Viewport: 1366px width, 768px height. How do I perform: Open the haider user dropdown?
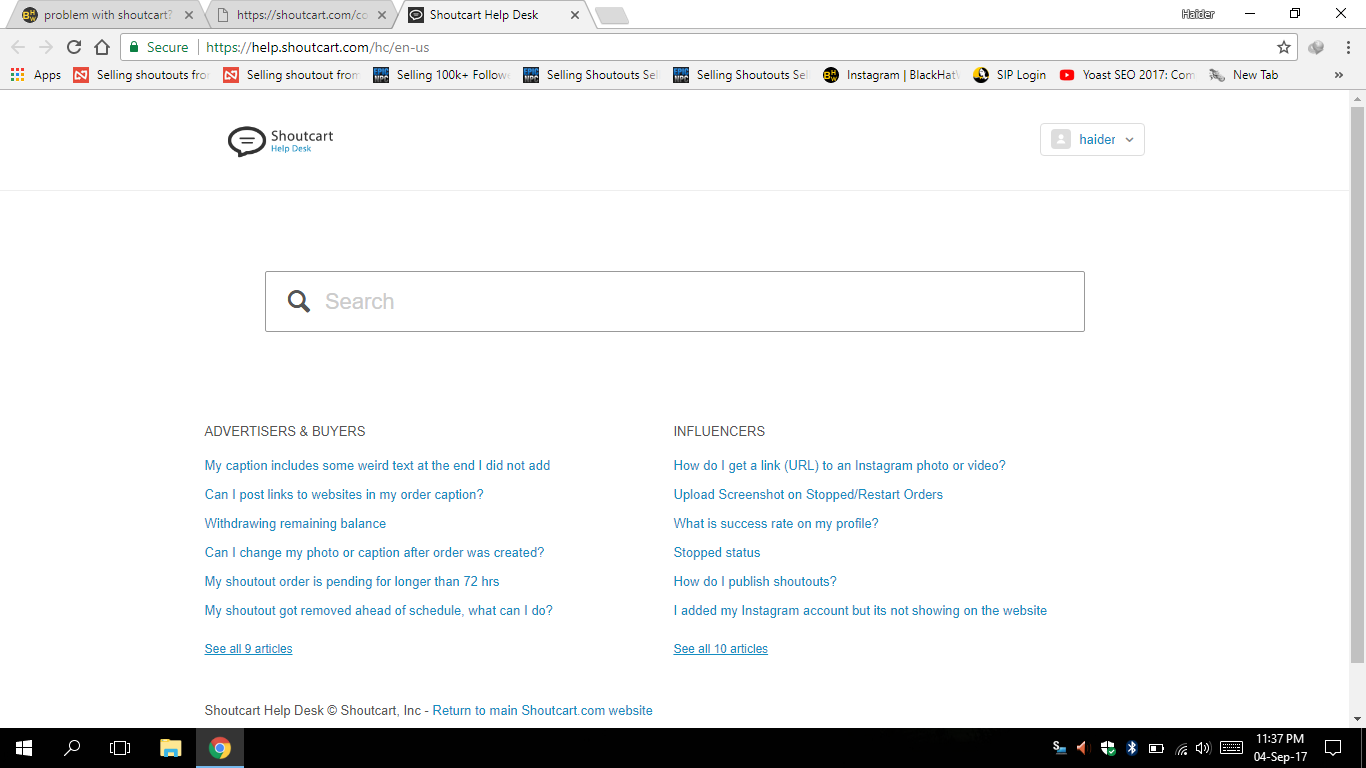pos(1092,140)
